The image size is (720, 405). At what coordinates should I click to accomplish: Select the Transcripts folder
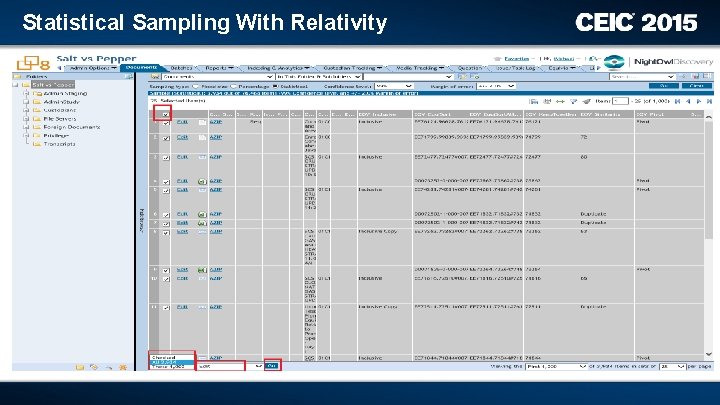point(60,144)
